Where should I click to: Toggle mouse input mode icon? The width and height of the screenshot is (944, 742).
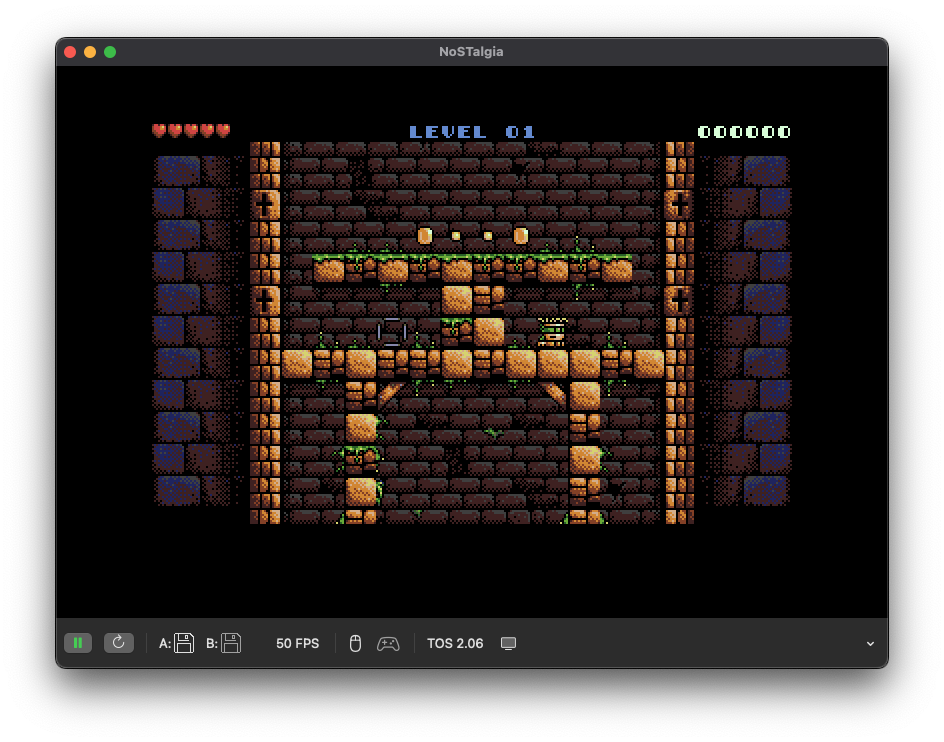[354, 643]
